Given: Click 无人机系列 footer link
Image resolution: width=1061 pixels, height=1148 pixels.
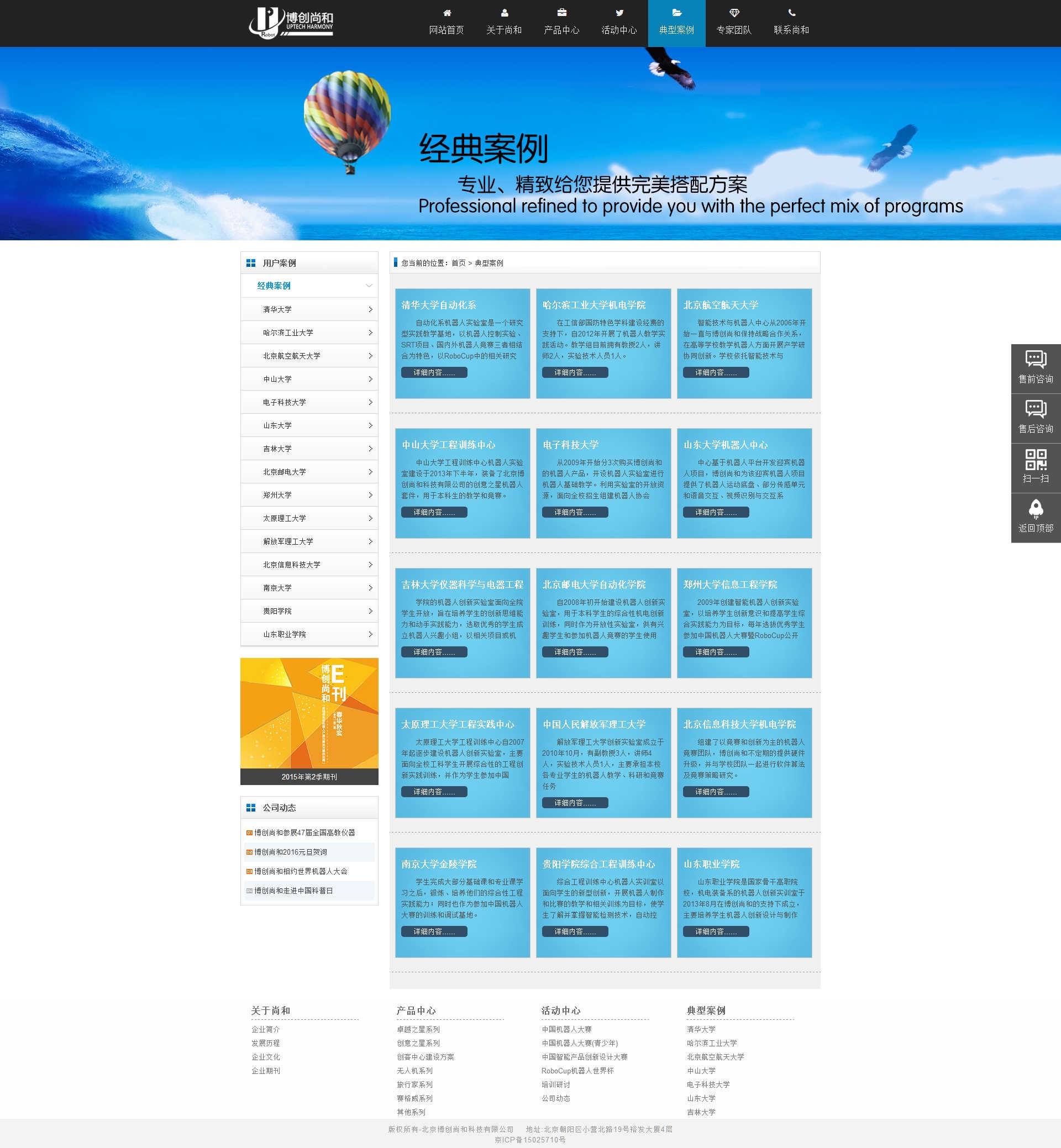Looking at the screenshot, I should pyautogui.click(x=415, y=1071).
